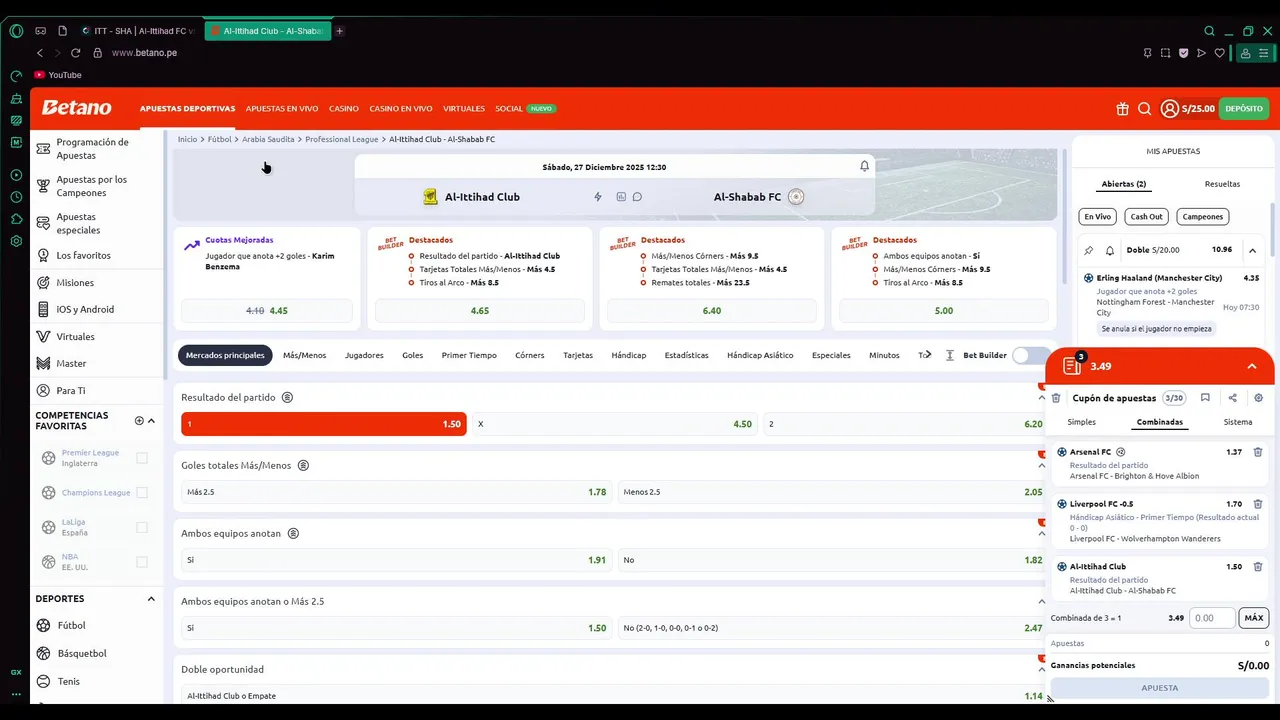
Task: Click the MÁX stake button
Action: click(x=1254, y=618)
